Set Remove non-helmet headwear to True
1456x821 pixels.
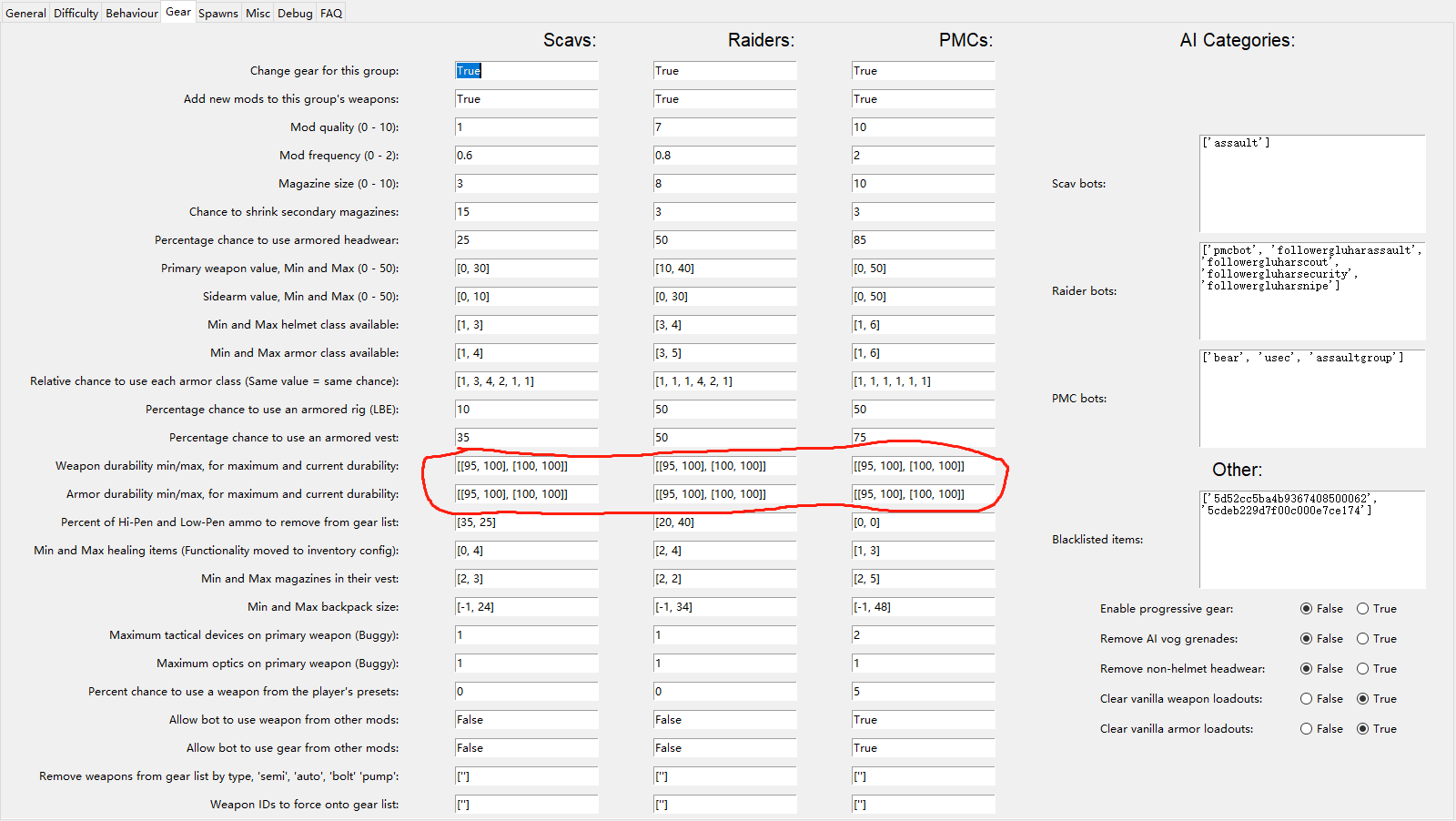pos(1362,669)
